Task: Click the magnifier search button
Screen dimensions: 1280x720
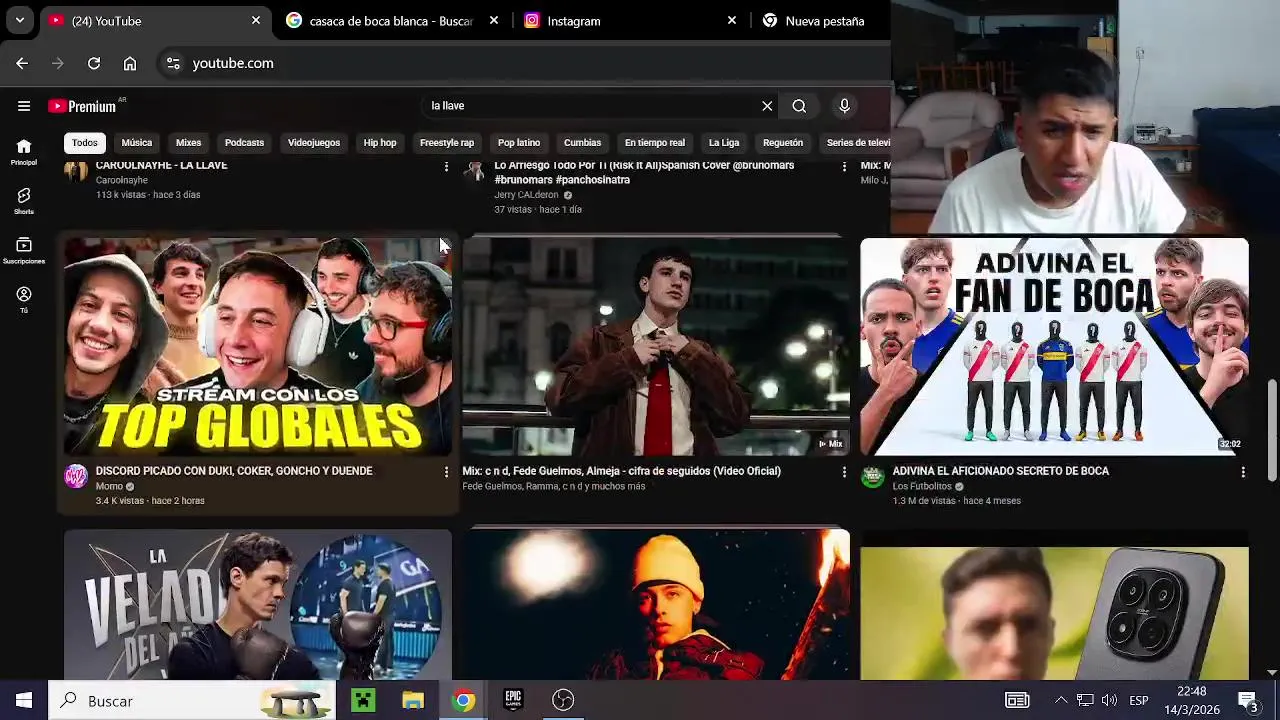Action: point(799,106)
